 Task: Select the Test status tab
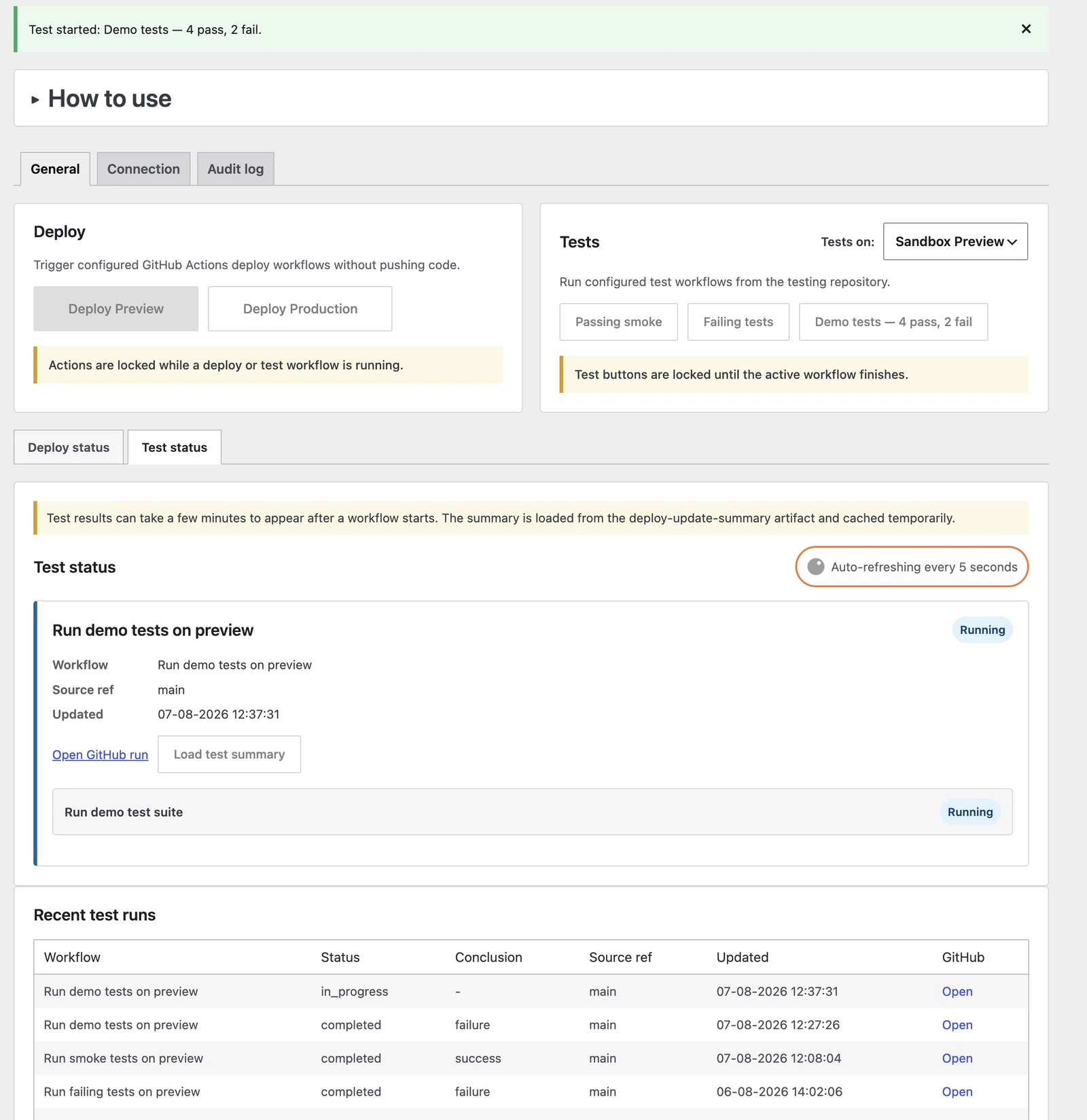(175, 447)
